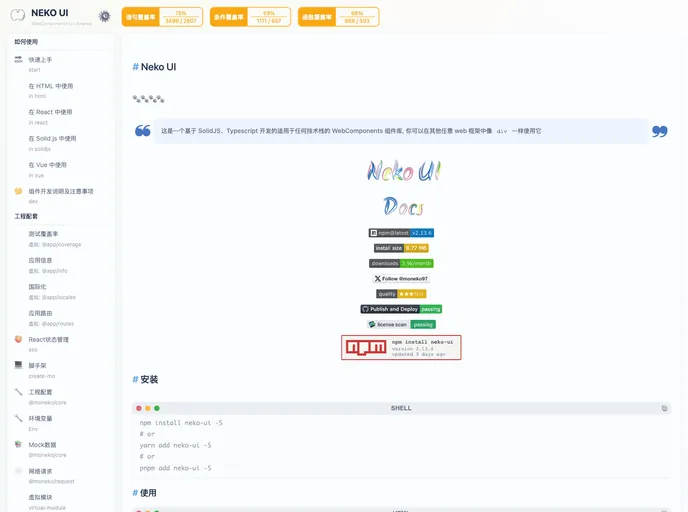The height and width of the screenshot is (512, 688).
Task: Open the 函数覆盖率 coverage badge
Action: click(x=338, y=17)
